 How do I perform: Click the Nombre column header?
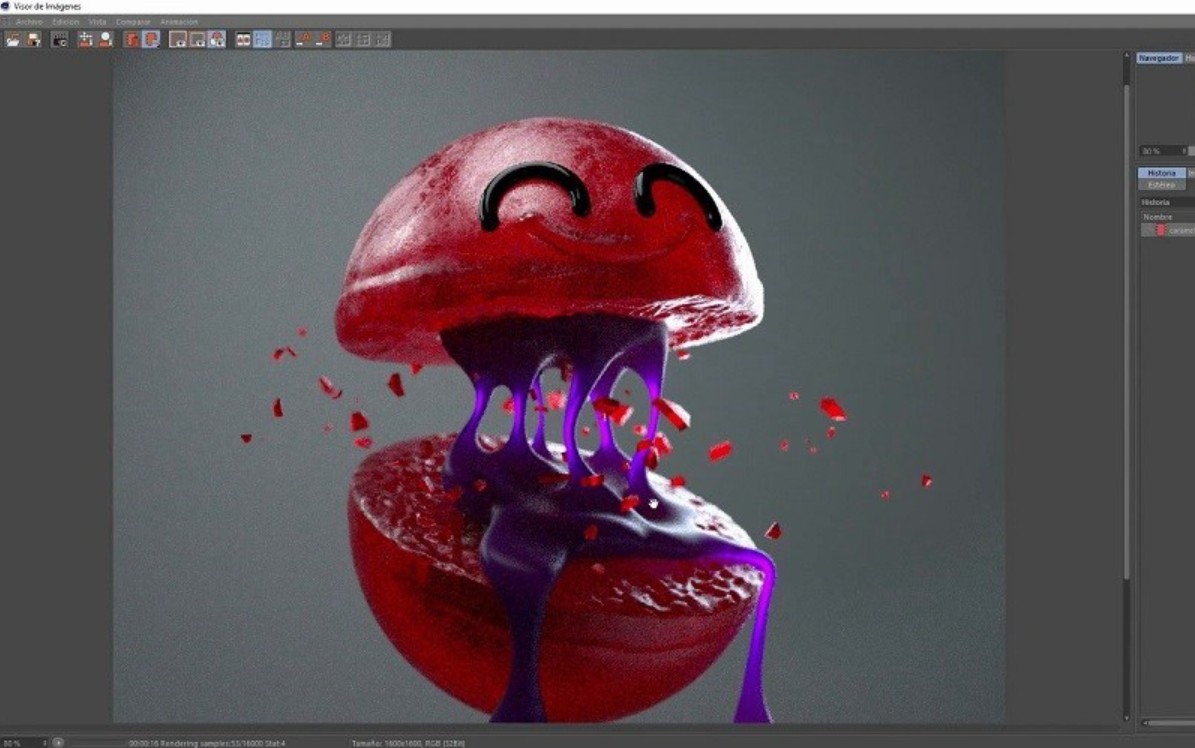click(x=1158, y=217)
